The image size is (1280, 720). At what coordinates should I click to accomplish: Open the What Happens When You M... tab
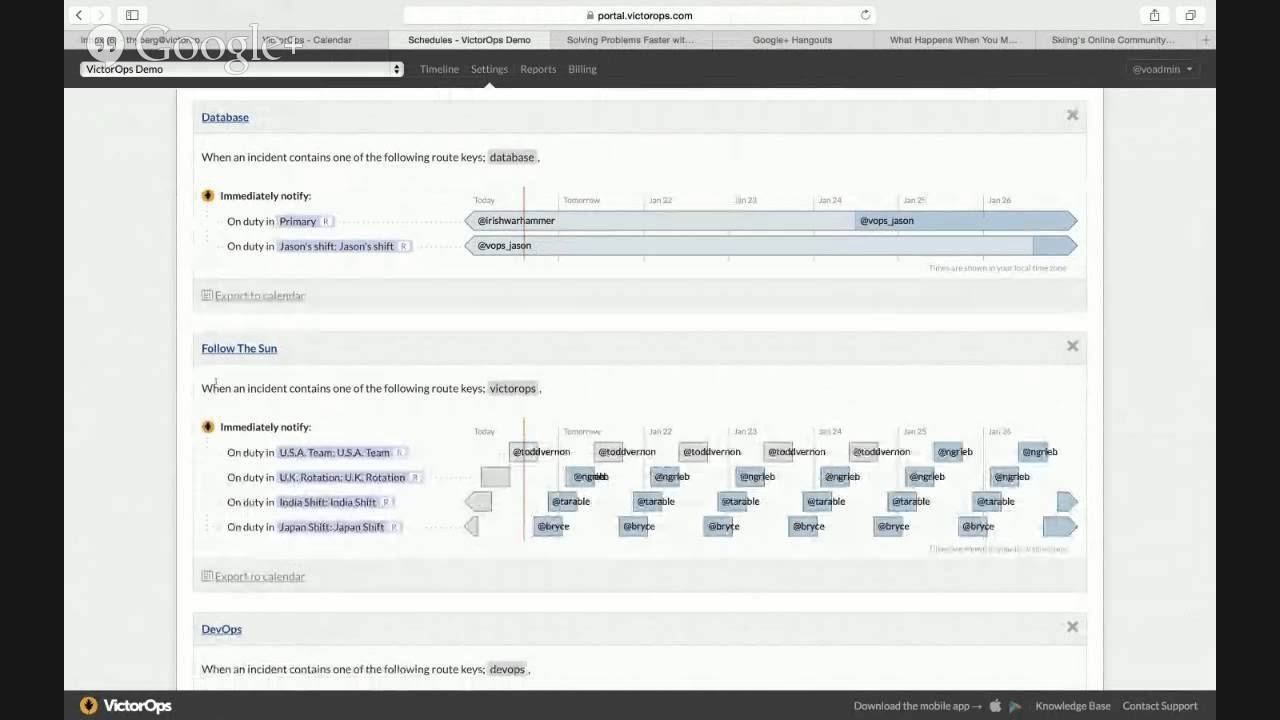coord(953,40)
